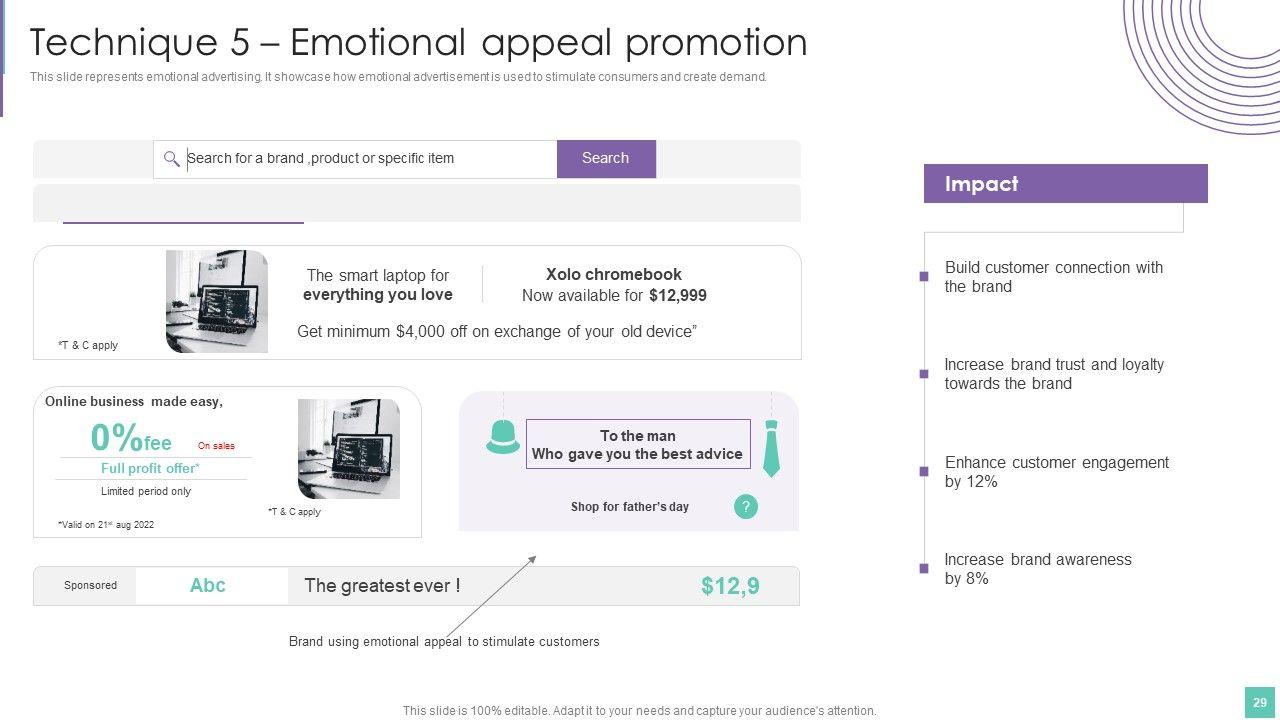Open the chromebook ad laptop thumbnail

pos(217,301)
